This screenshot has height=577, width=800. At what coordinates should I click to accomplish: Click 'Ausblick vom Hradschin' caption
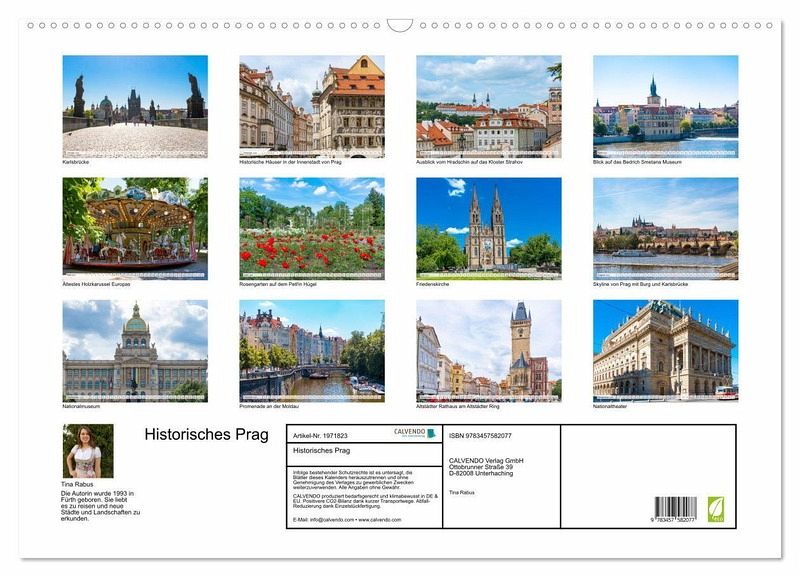click(469, 162)
